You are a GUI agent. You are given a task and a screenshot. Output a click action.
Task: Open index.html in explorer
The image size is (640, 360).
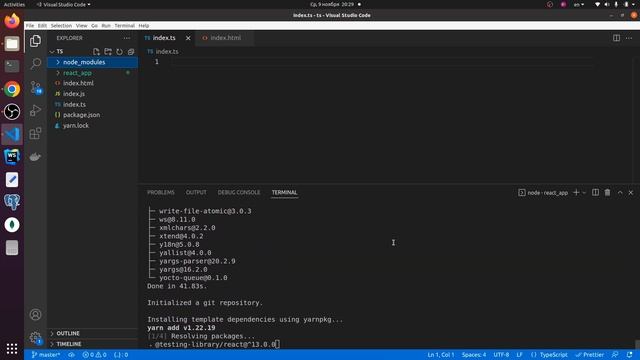93,83
